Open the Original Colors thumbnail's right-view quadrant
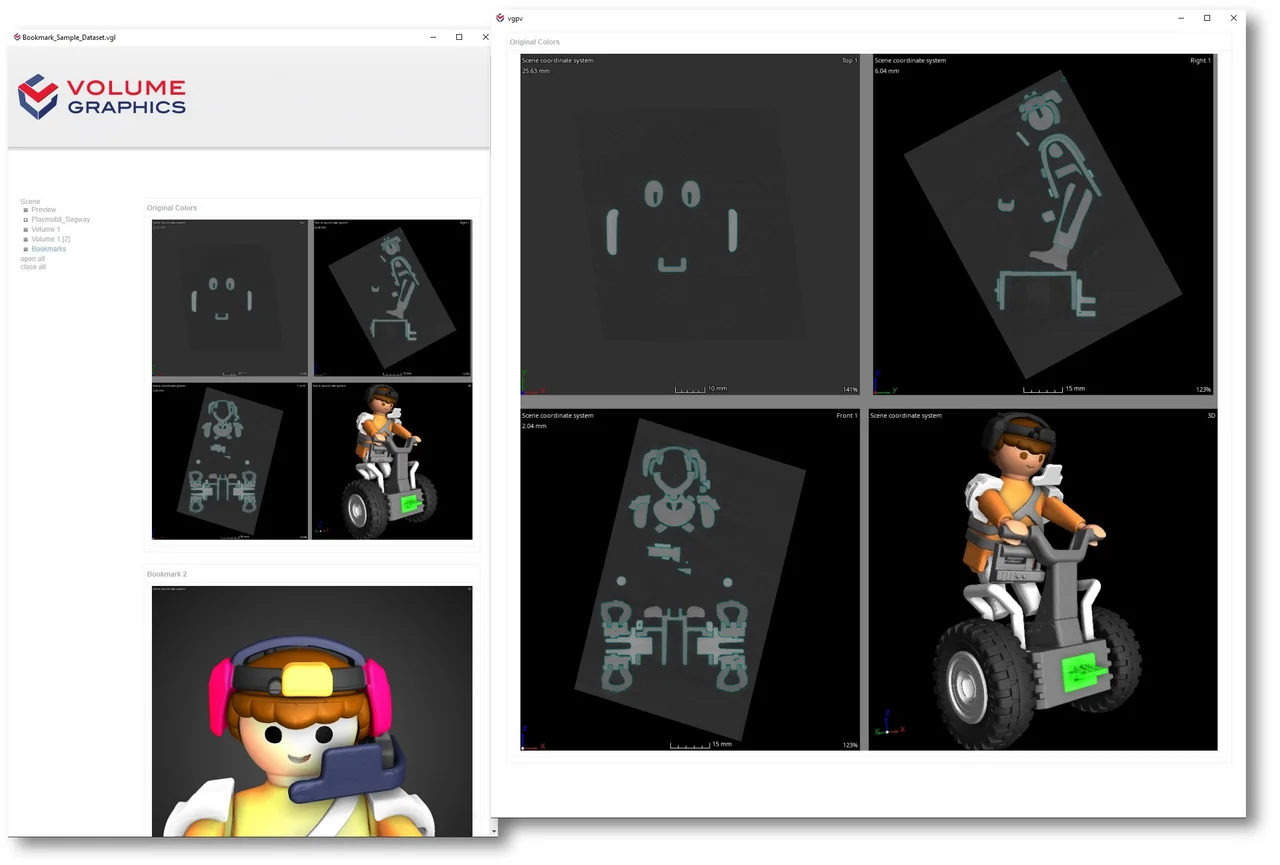 [392, 298]
